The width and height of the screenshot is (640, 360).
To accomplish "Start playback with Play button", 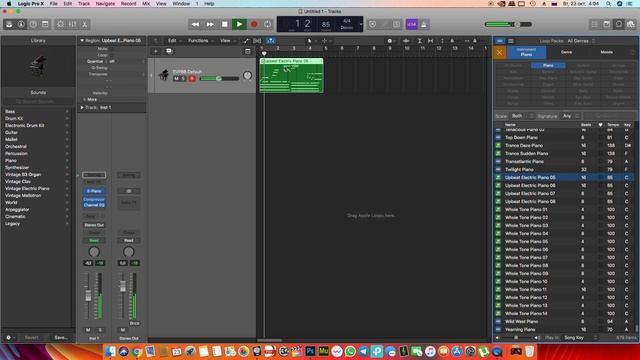I will [x=240, y=24].
